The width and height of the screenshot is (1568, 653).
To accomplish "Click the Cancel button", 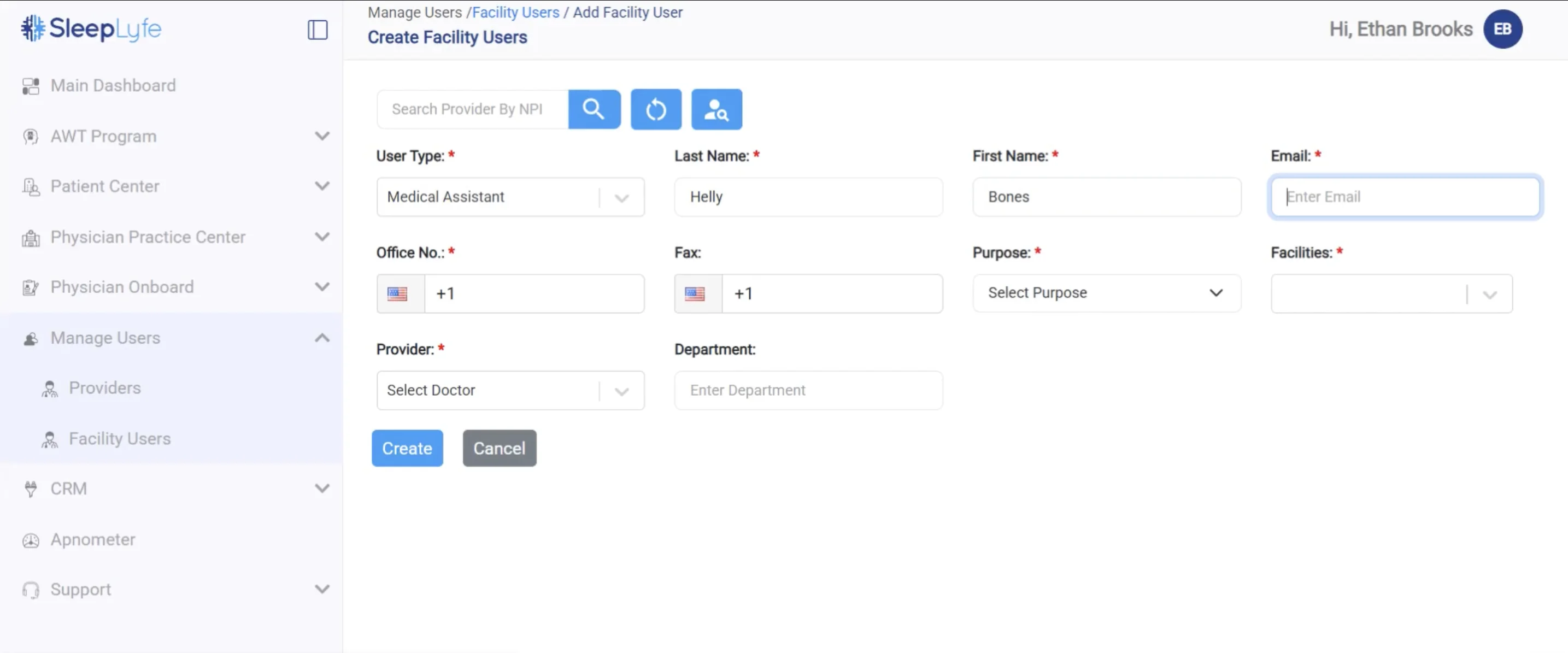I will (499, 449).
